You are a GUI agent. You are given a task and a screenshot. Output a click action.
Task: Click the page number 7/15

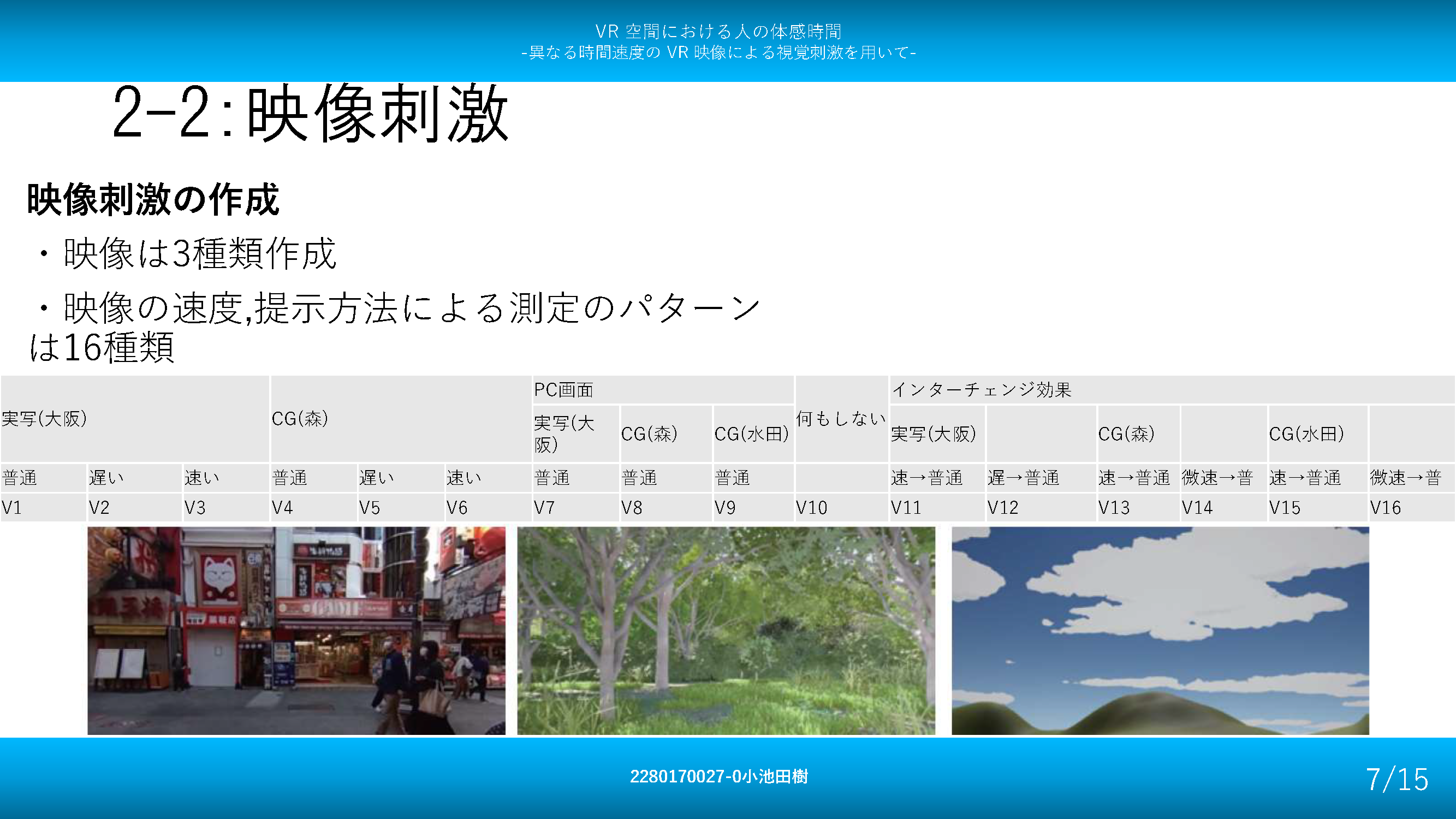pyautogui.click(x=1396, y=780)
